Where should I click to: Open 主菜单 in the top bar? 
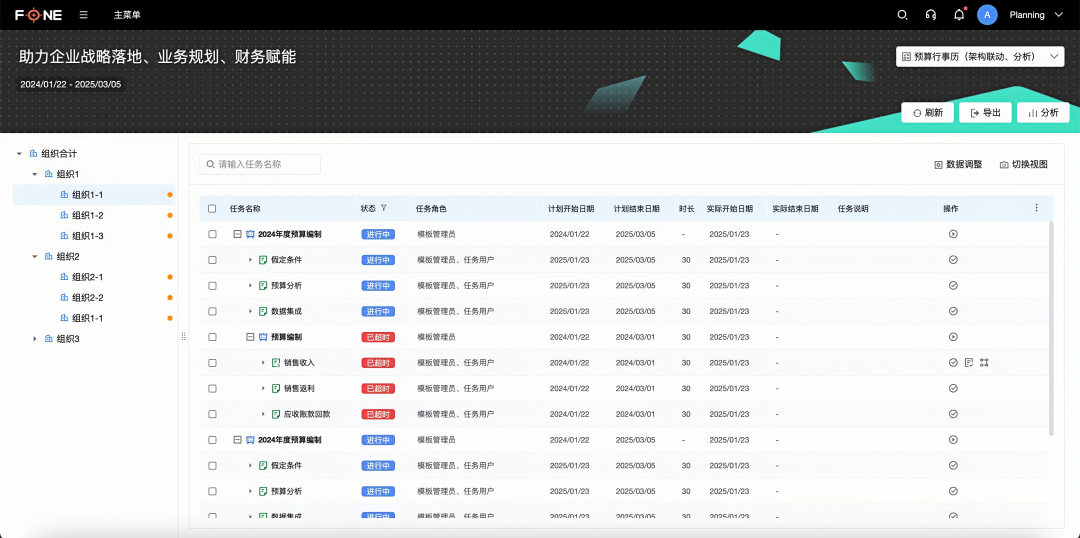point(127,14)
